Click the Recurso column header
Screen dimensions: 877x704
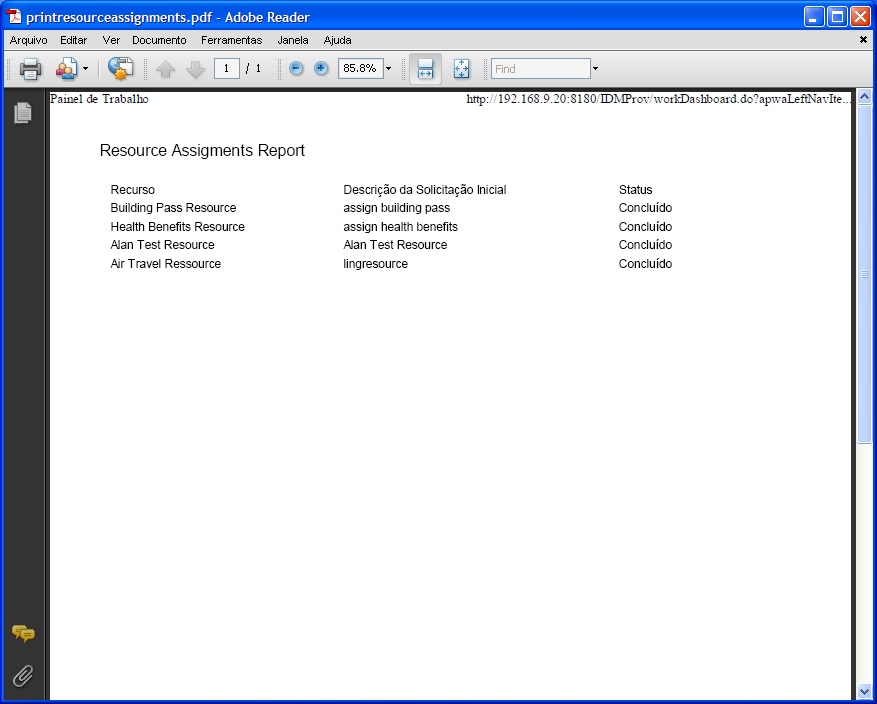point(133,190)
